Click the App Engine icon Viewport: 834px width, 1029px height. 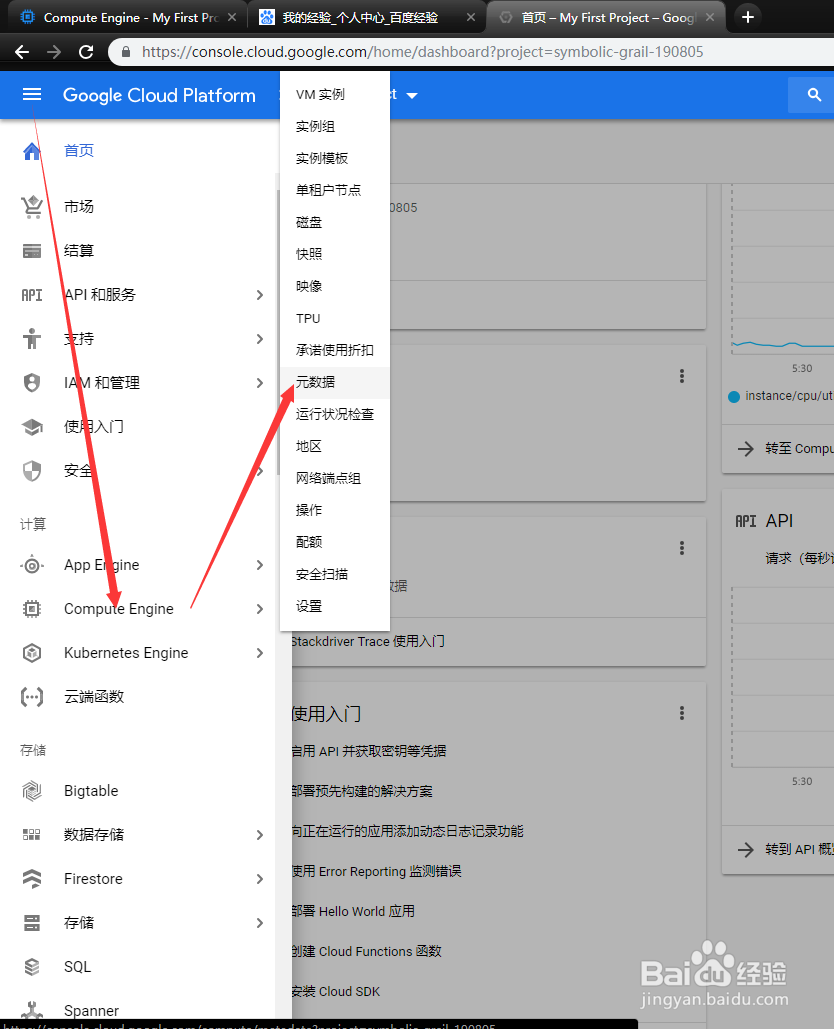point(31,565)
